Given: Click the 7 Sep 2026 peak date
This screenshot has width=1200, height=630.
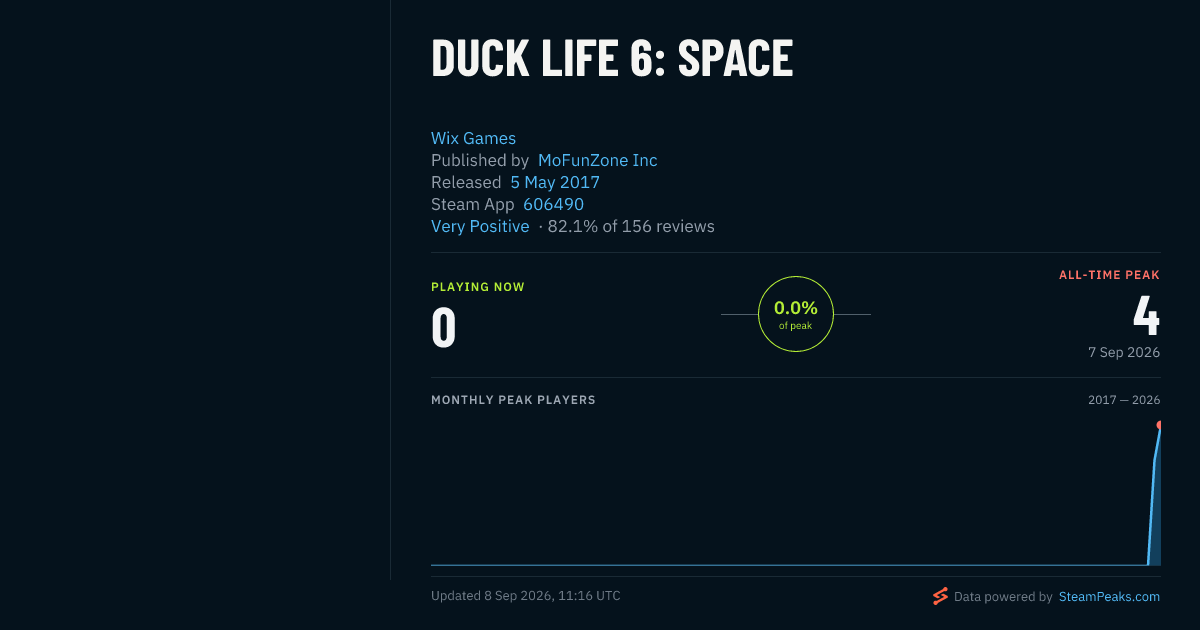Looking at the screenshot, I should tap(1124, 352).
